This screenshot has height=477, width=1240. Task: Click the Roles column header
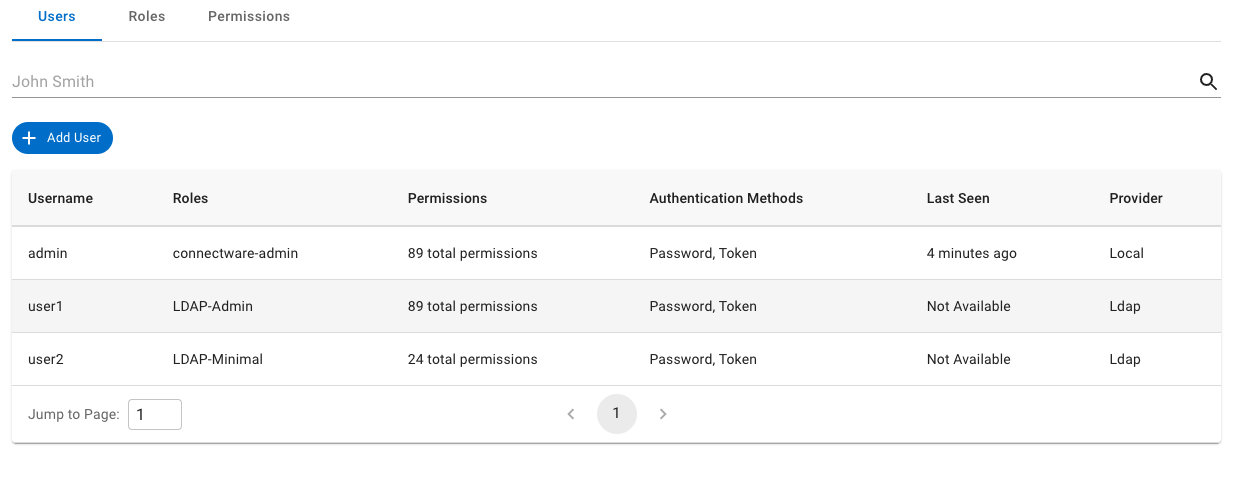[190, 198]
